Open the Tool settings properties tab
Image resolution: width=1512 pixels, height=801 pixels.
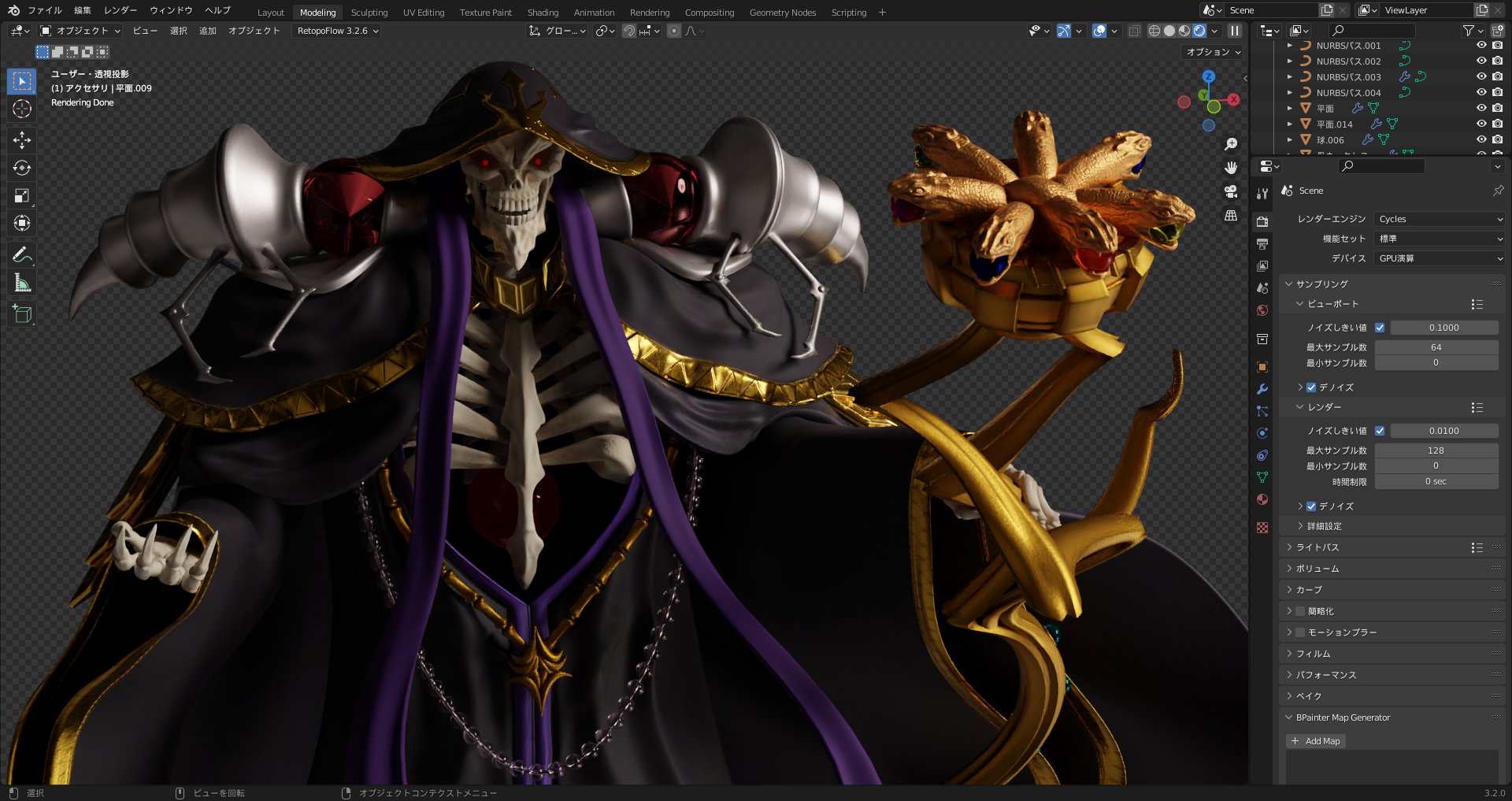tap(1262, 193)
